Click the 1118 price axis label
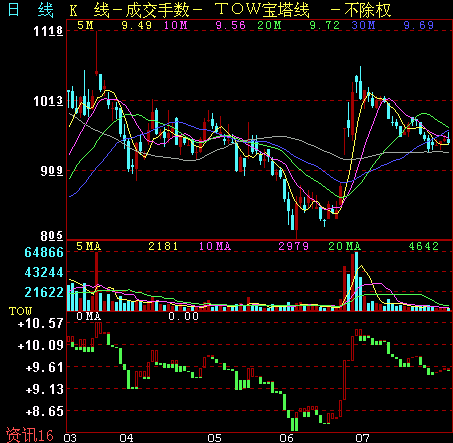The width and height of the screenshot is (453, 443). (48, 31)
